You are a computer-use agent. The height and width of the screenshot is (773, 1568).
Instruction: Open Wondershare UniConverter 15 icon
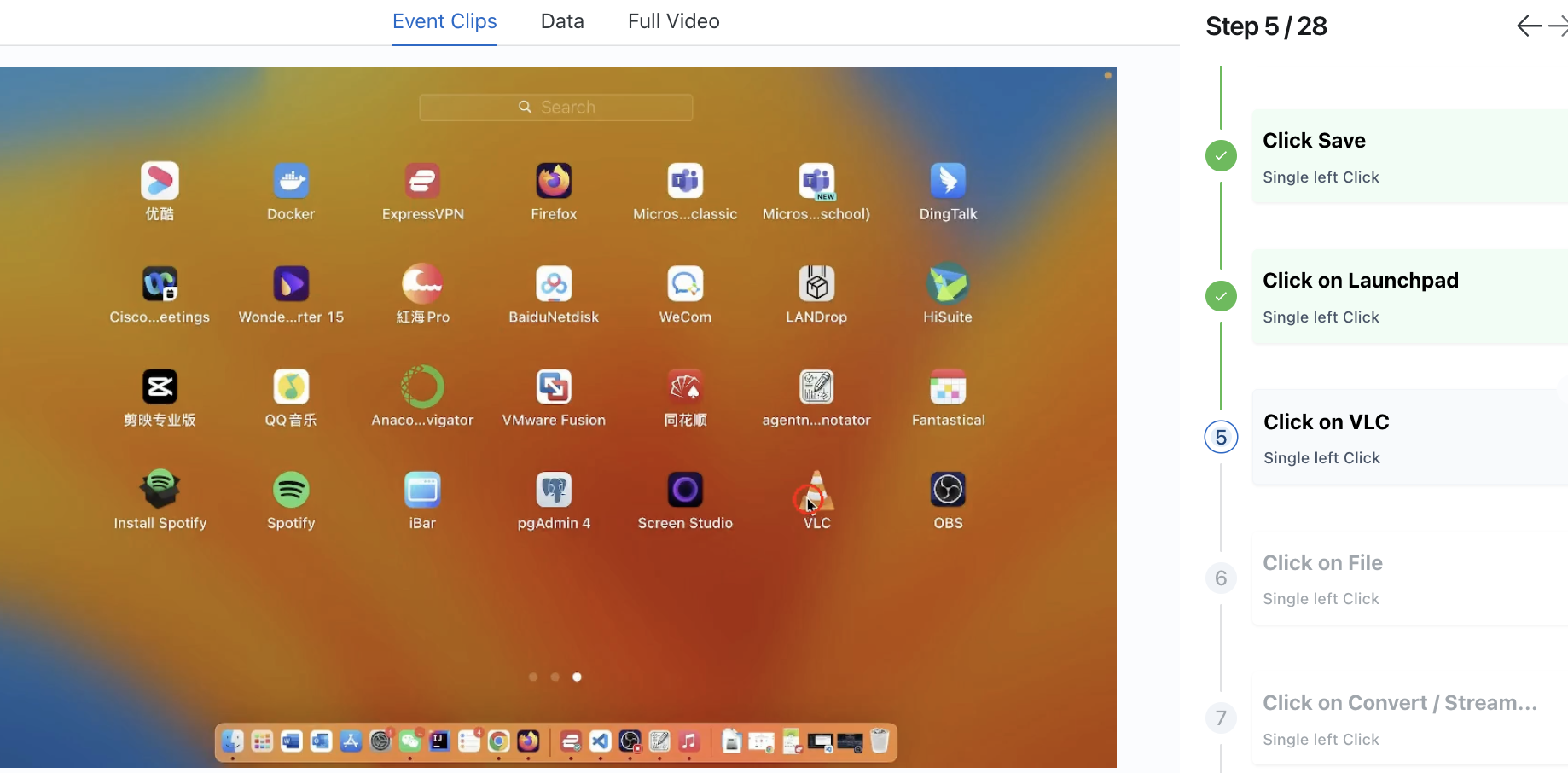291,283
